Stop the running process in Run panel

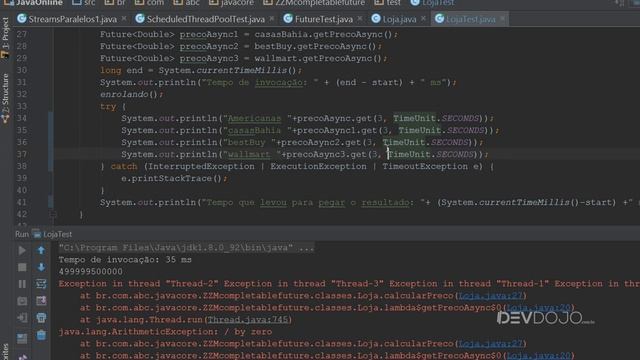(22, 267)
